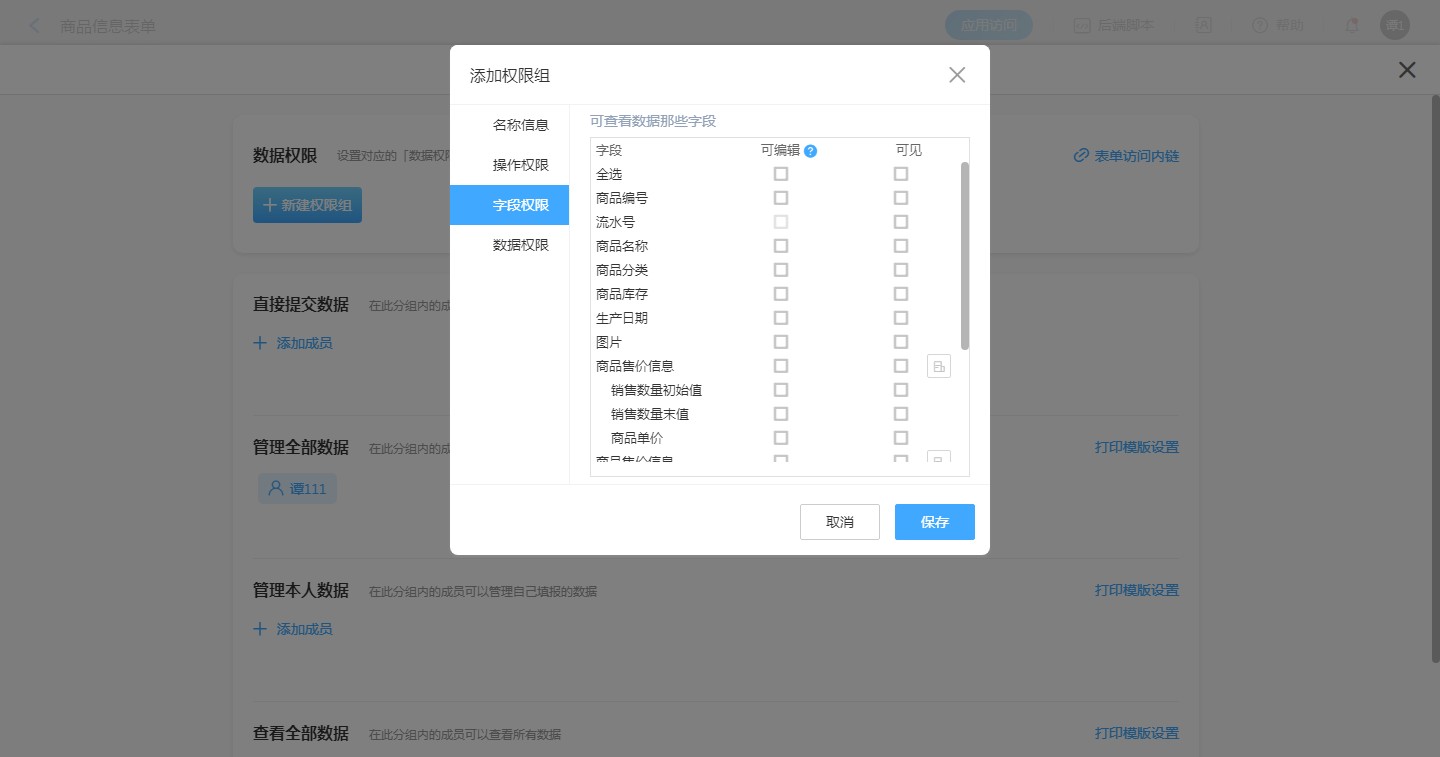Close the permissions panel with the black X
This screenshot has height=757, width=1440.
tap(1407, 70)
